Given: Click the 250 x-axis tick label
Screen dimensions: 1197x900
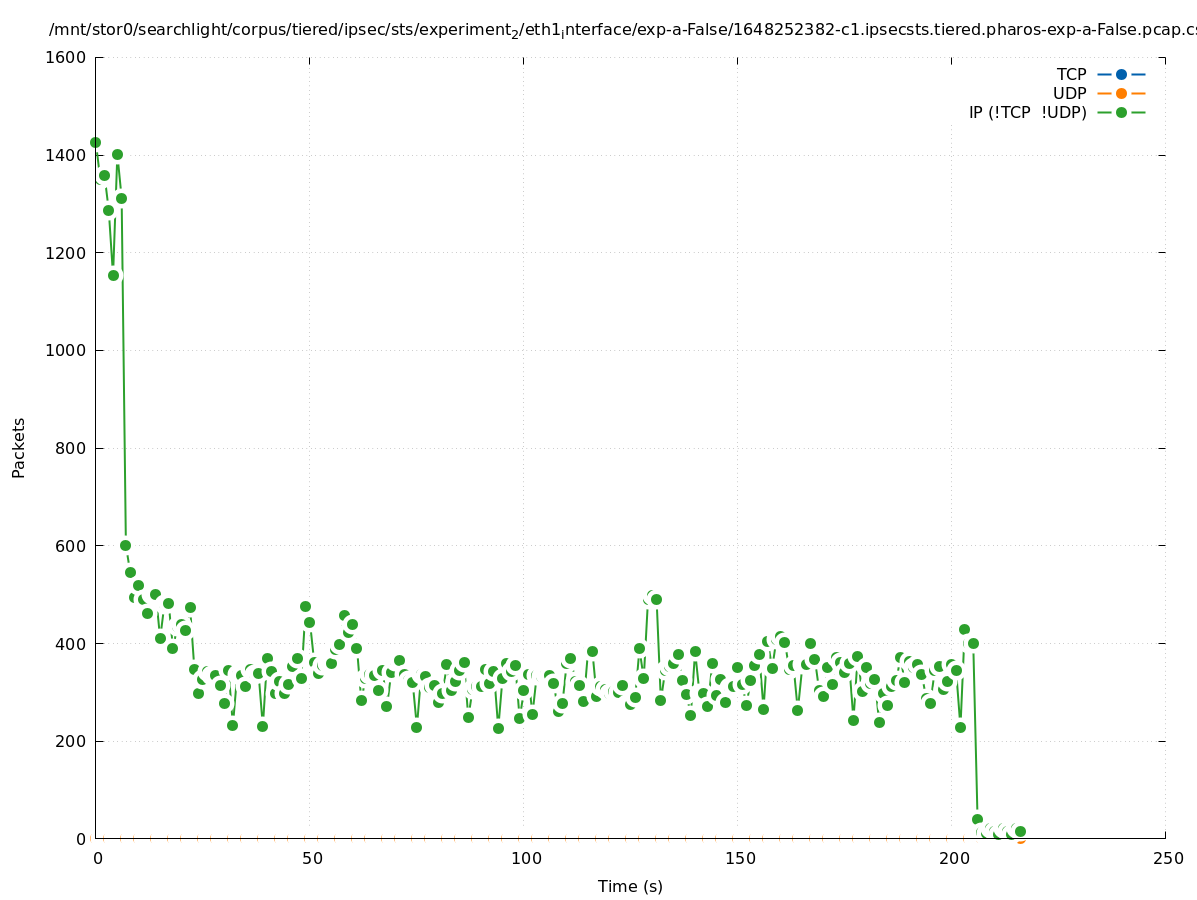Looking at the screenshot, I should point(1167,859).
